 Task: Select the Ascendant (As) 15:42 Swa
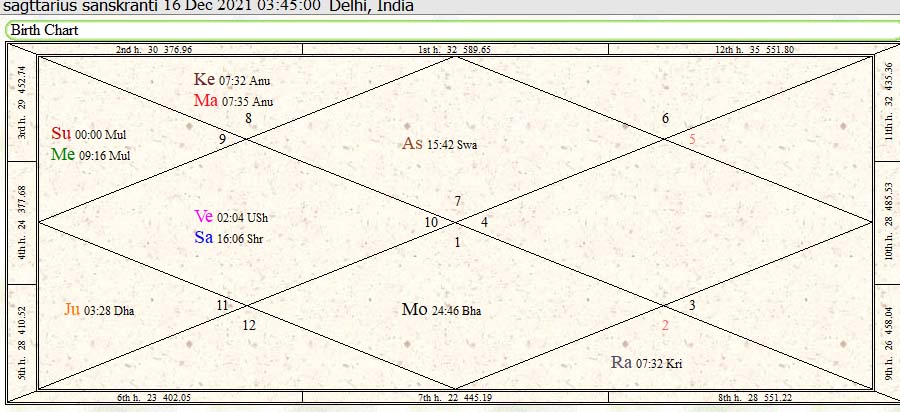click(x=439, y=144)
